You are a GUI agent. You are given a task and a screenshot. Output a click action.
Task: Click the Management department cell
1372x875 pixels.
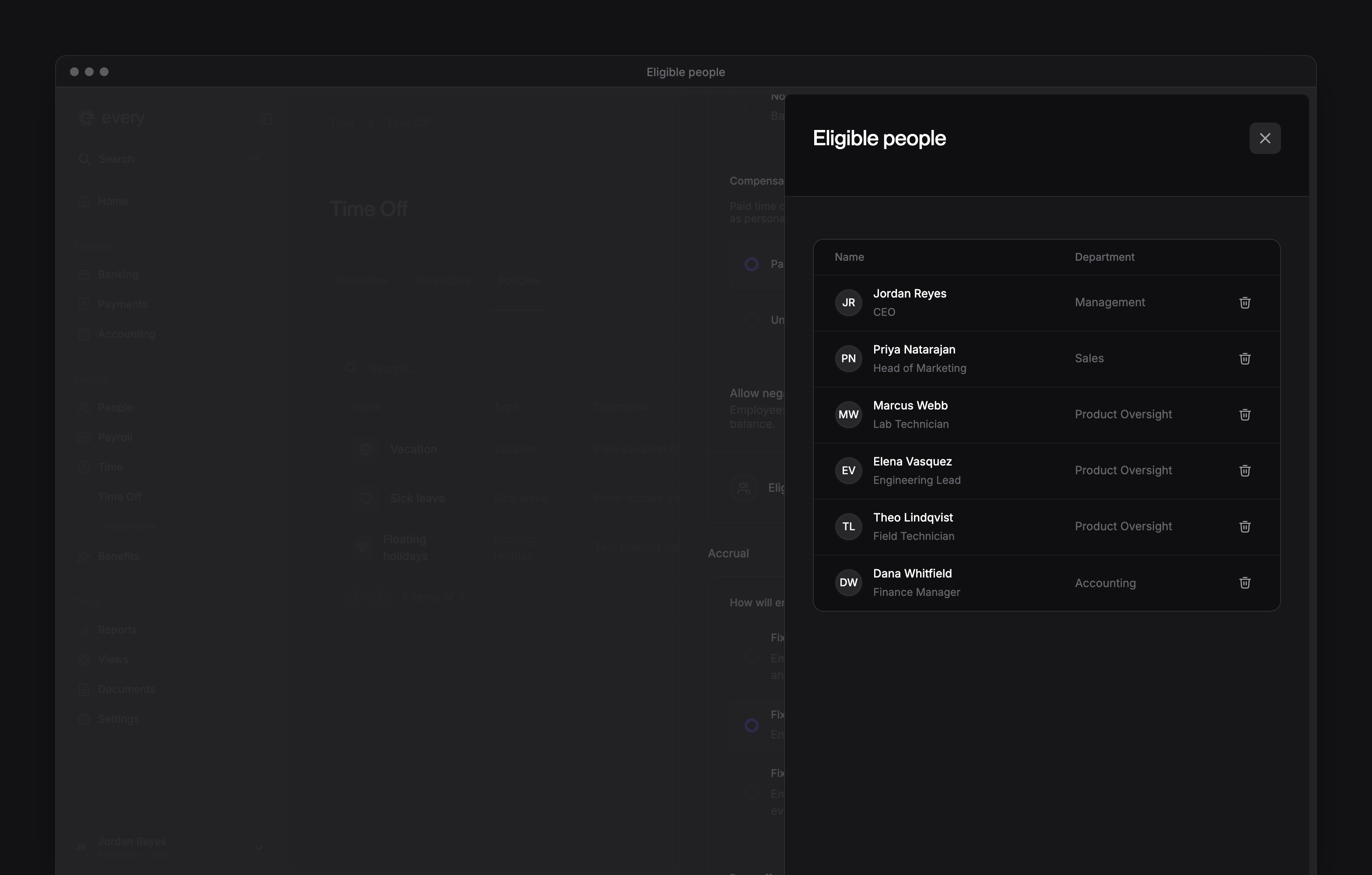pos(1109,302)
